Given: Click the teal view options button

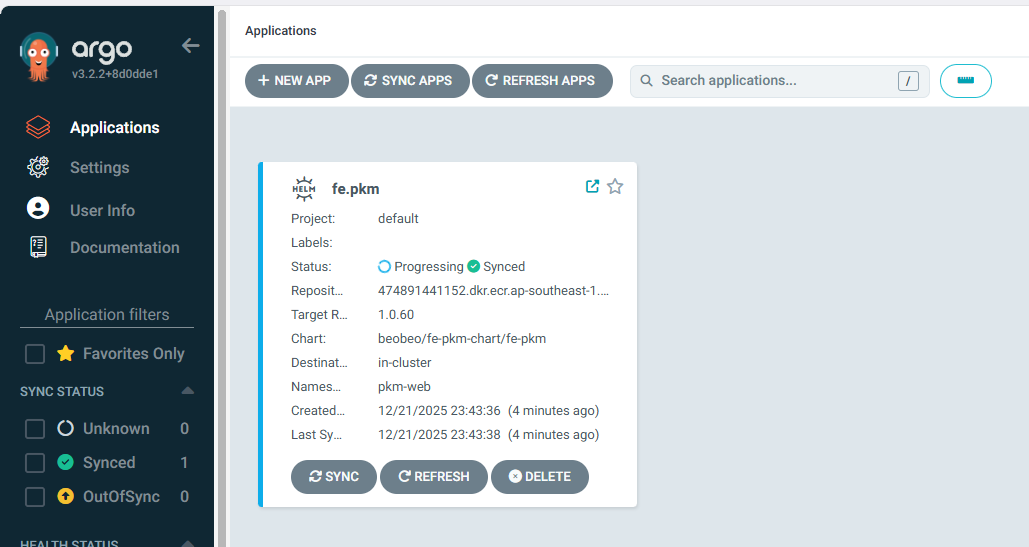Looking at the screenshot, I should 965,81.
